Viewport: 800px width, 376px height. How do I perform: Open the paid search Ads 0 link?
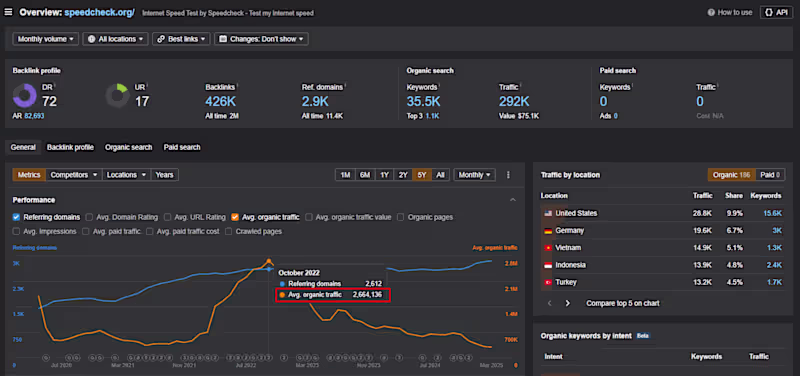tap(615, 116)
